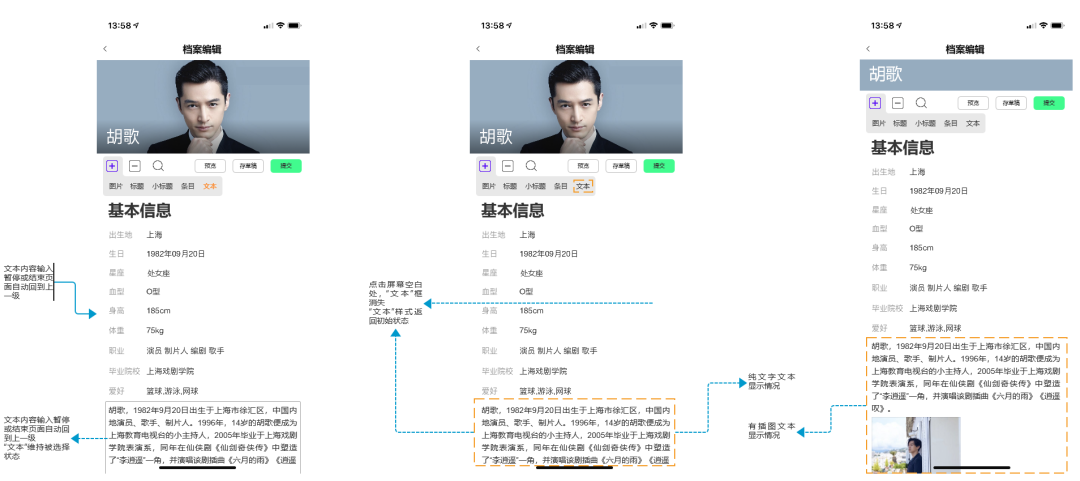Select the 图片 tab in the left mockup
This screenshot has height=481, width=1080.
coord(116,187)
